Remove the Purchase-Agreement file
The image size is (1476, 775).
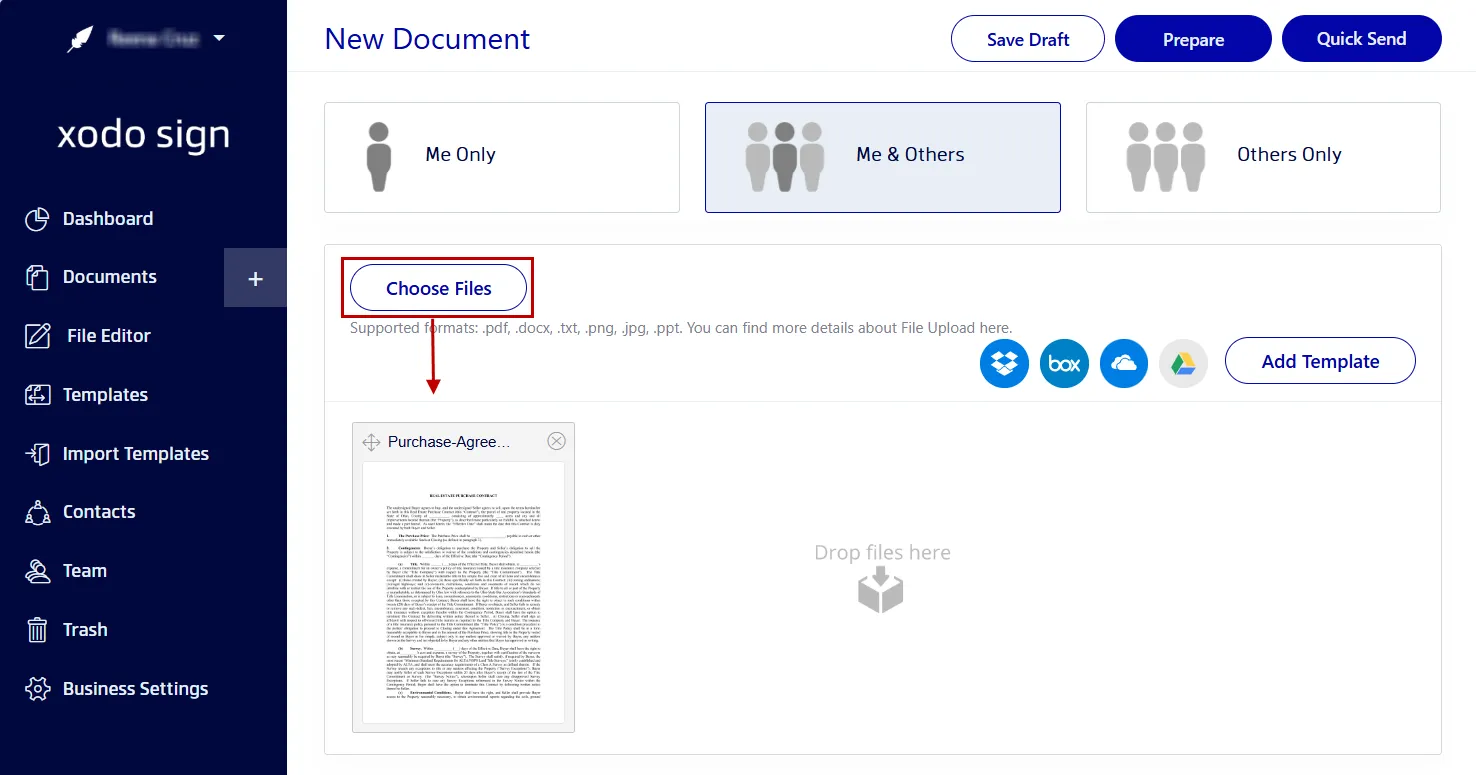556,440
